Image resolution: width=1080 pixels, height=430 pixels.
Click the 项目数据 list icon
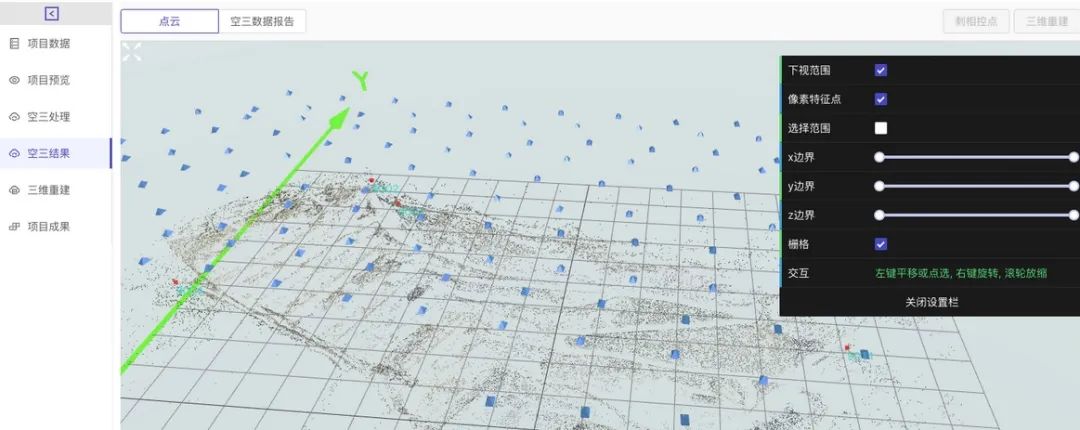coord(14,44)
